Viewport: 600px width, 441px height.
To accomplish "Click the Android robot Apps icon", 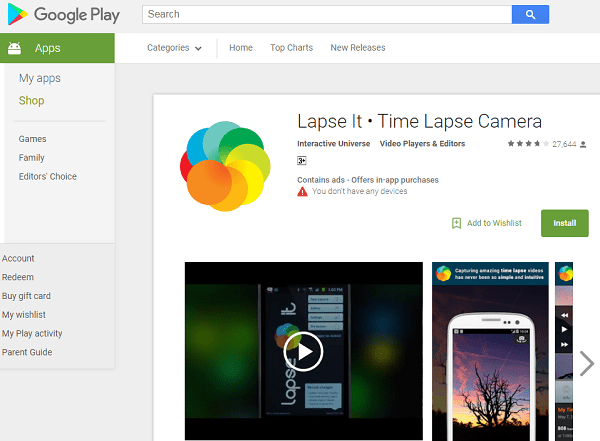I will [x=15, y=48].
